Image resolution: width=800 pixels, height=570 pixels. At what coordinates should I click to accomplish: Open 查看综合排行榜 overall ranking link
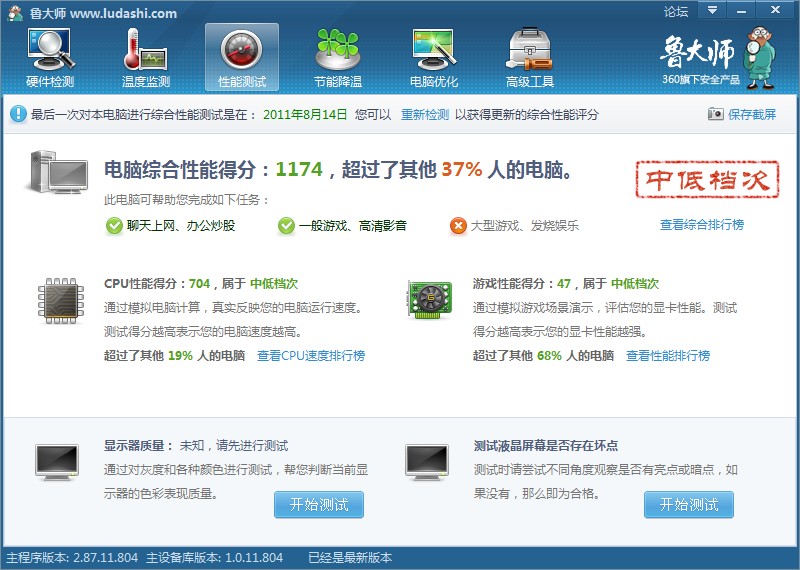point(702,225)
